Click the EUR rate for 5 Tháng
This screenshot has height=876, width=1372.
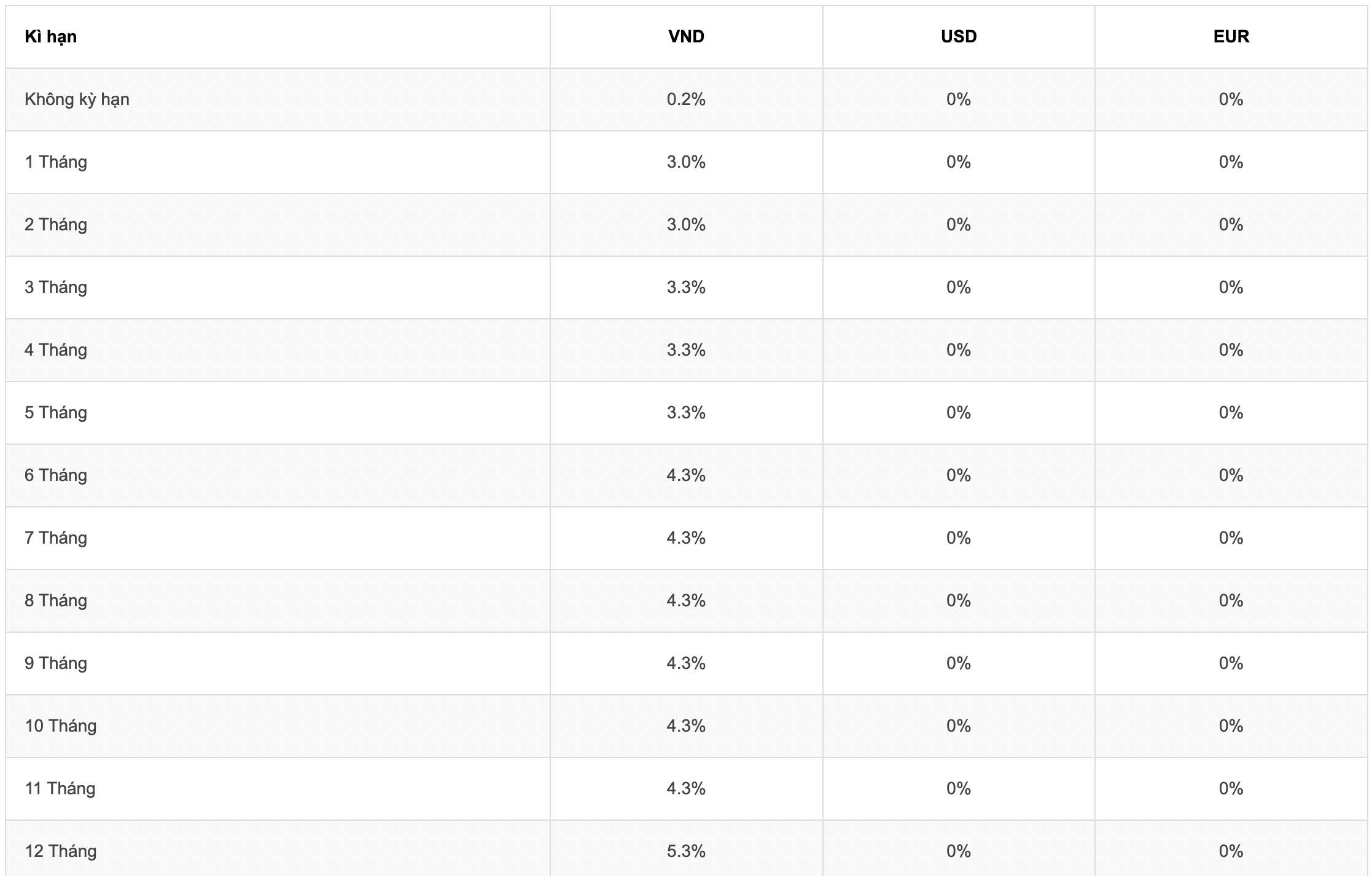(1231, 413)
